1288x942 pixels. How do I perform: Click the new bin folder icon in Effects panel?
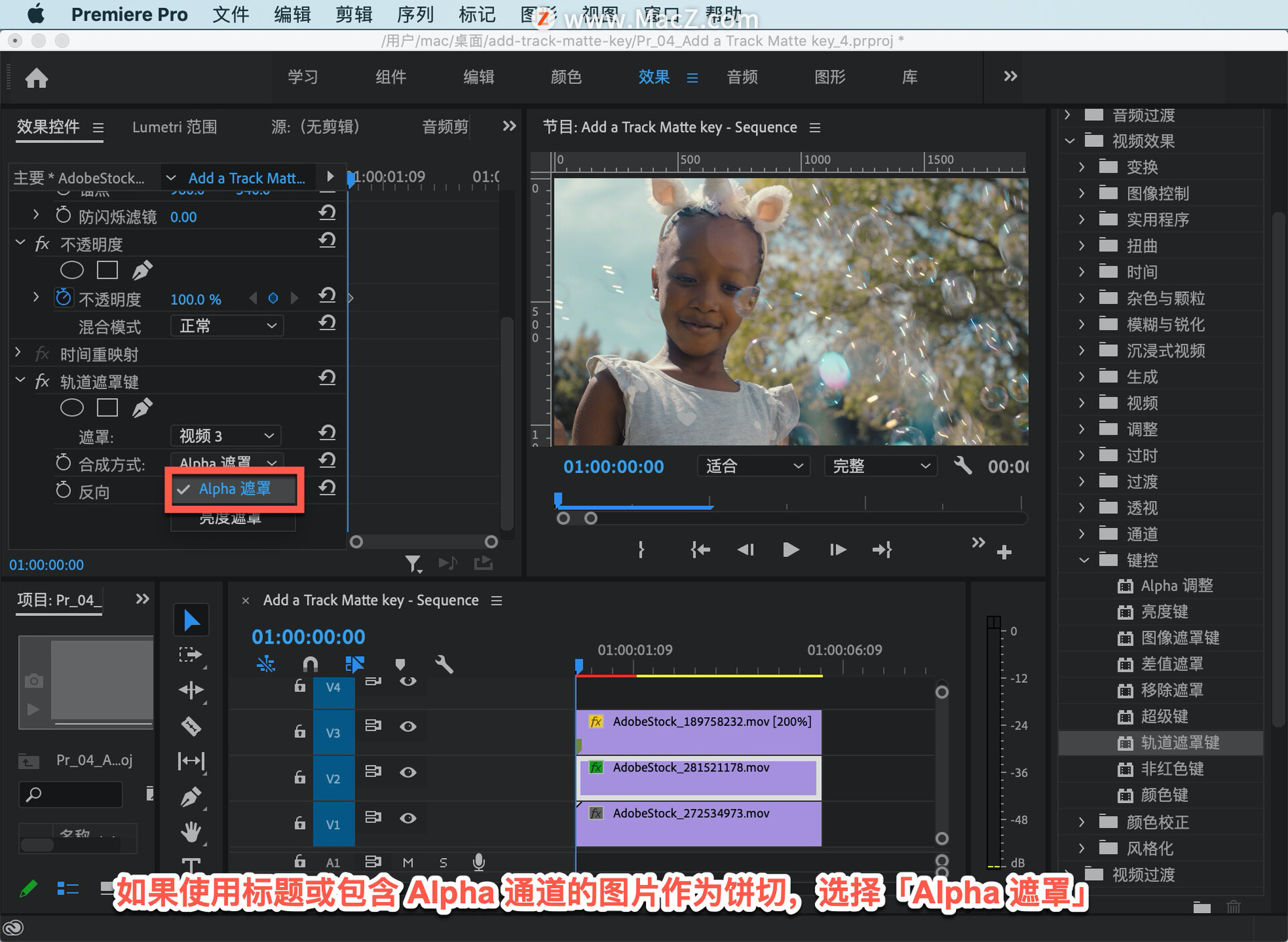click(1202, 908)
